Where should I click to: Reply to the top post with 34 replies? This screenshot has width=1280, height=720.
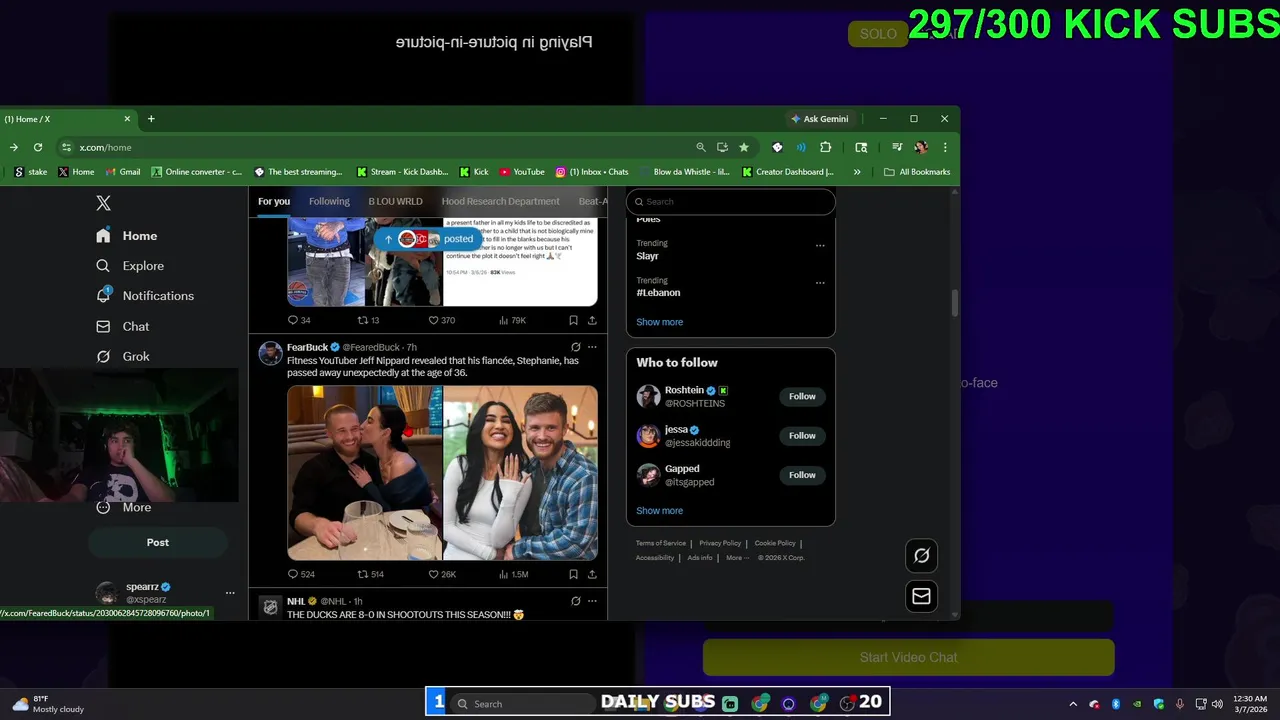pos(299,320)
